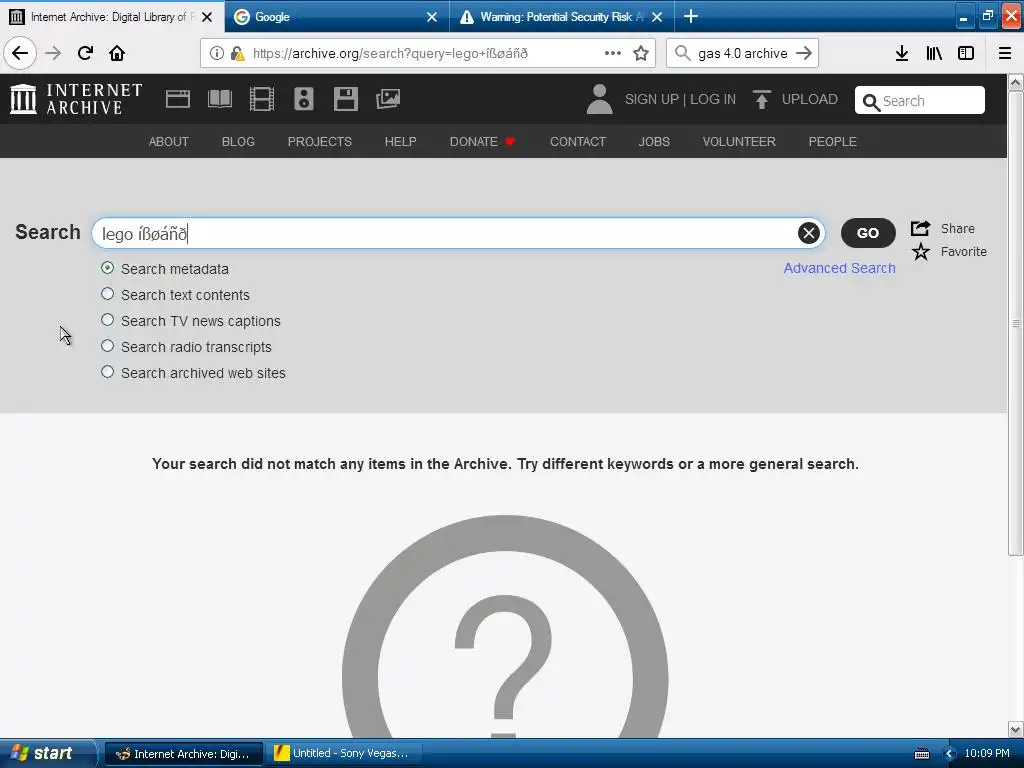Click the upload arrow icon

761,99
